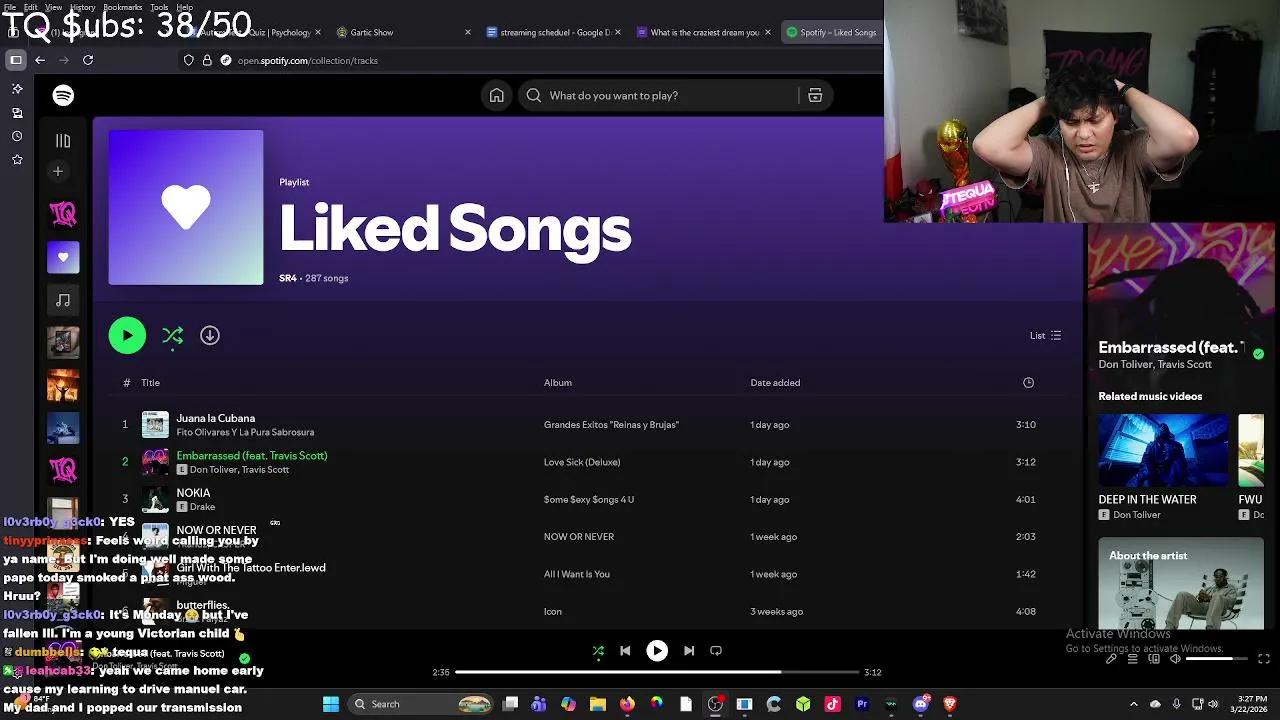This screenshot has width=1280, height=720.
Task: Enter full screen player icon
Action: pyautogui.click(x=1264, y=659)
